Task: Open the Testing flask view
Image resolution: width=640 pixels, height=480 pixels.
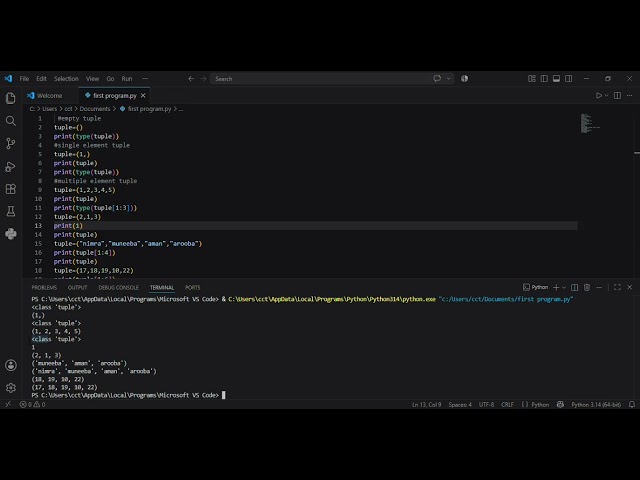Action: point(11,211)
